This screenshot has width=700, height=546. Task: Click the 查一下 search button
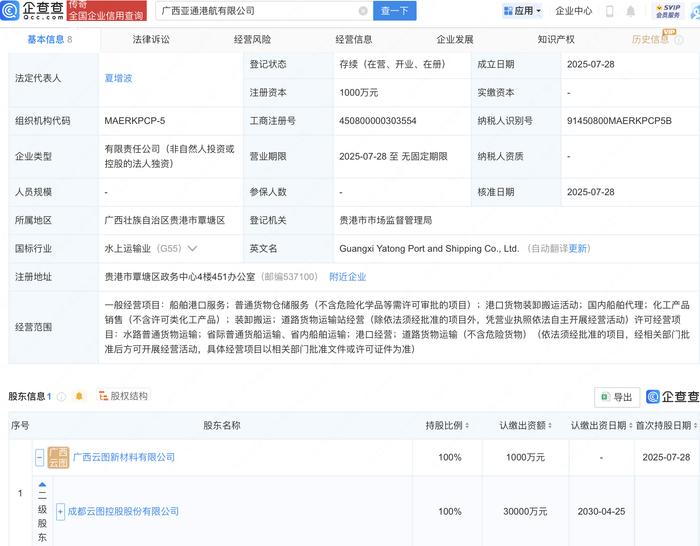click(x=395, y=11)
